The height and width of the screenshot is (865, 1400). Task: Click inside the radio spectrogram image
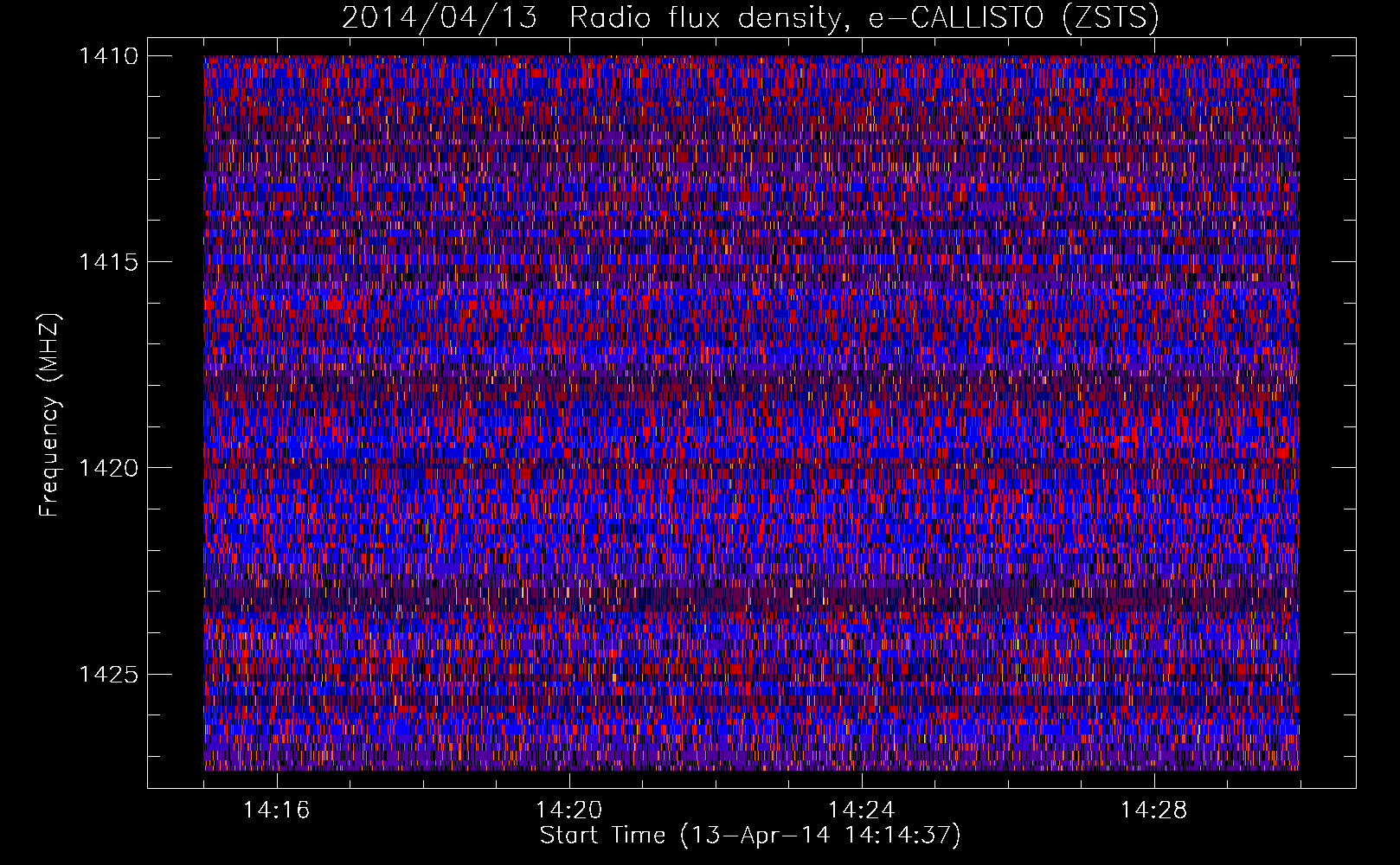(751, 413)
